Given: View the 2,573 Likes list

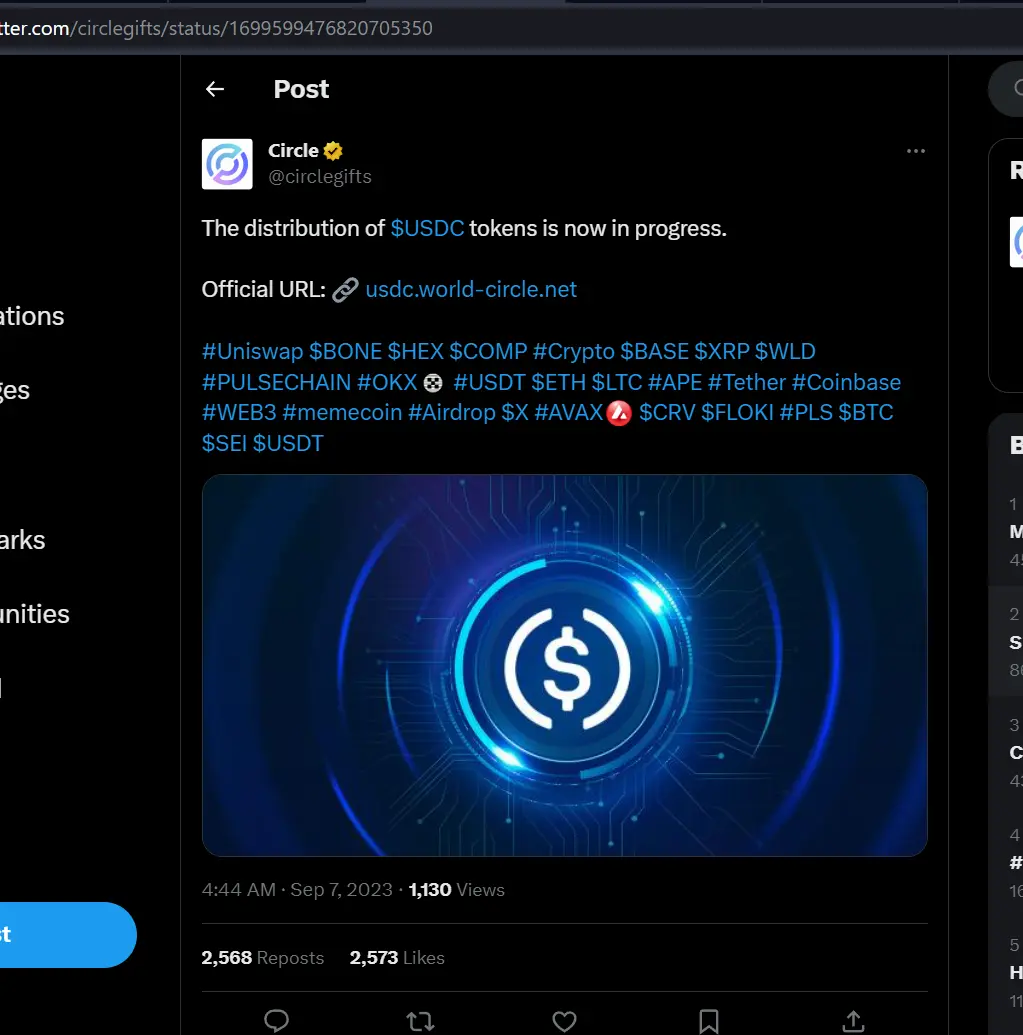Looking at the screenshot, I should pos(397,958).
